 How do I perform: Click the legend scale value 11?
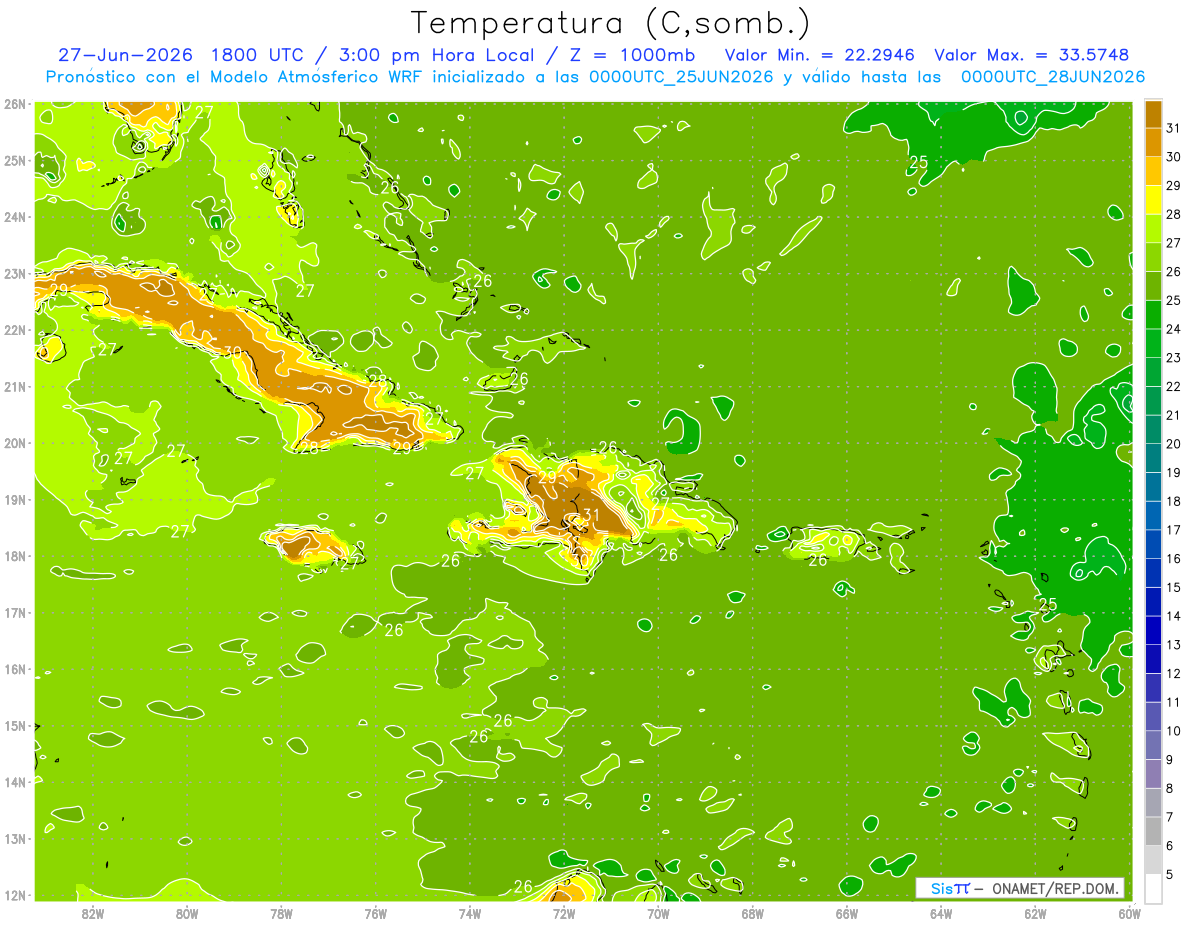[1174, 702]
